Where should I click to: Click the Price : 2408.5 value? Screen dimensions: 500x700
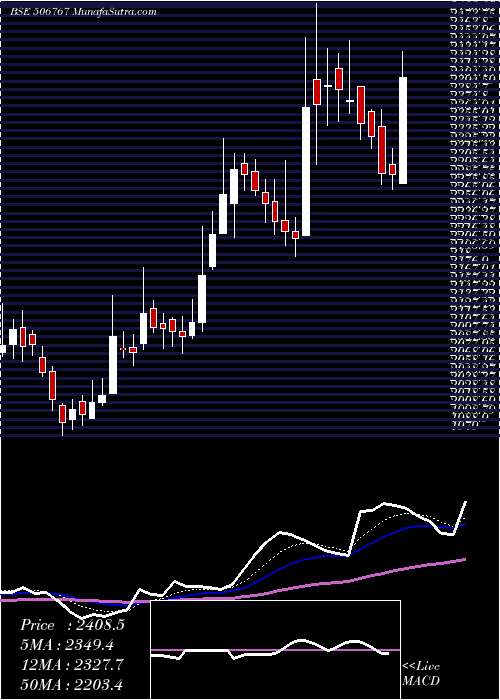pos(72,625)
